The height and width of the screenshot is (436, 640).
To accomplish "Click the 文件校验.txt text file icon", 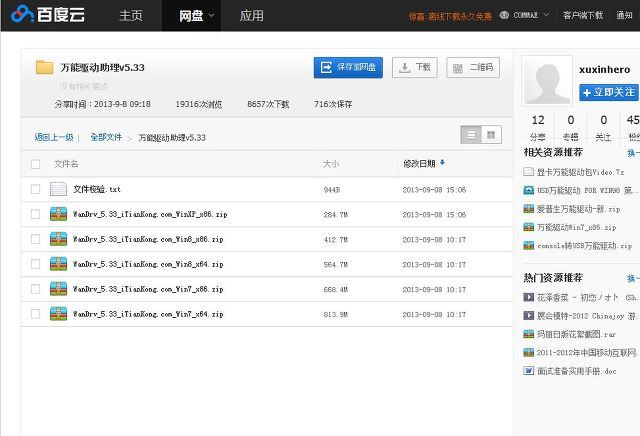I will pos(58,189).
